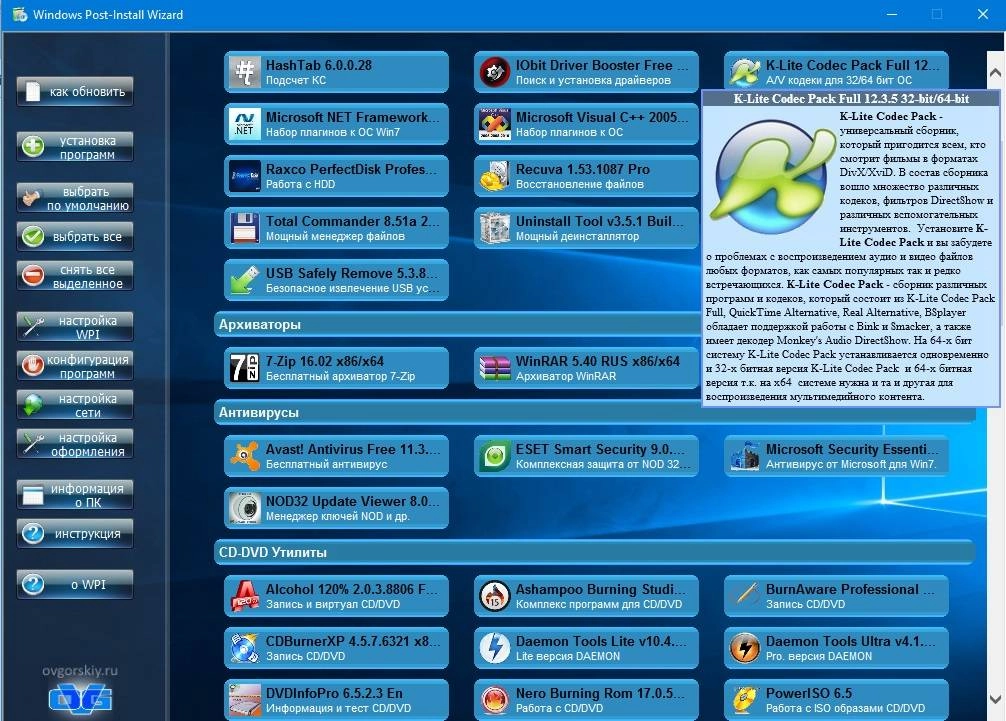Click the Nero Burning Rom flame icon
This screenshot has width=1006, height=721.
pyautogui.click(x=495, y=699)
